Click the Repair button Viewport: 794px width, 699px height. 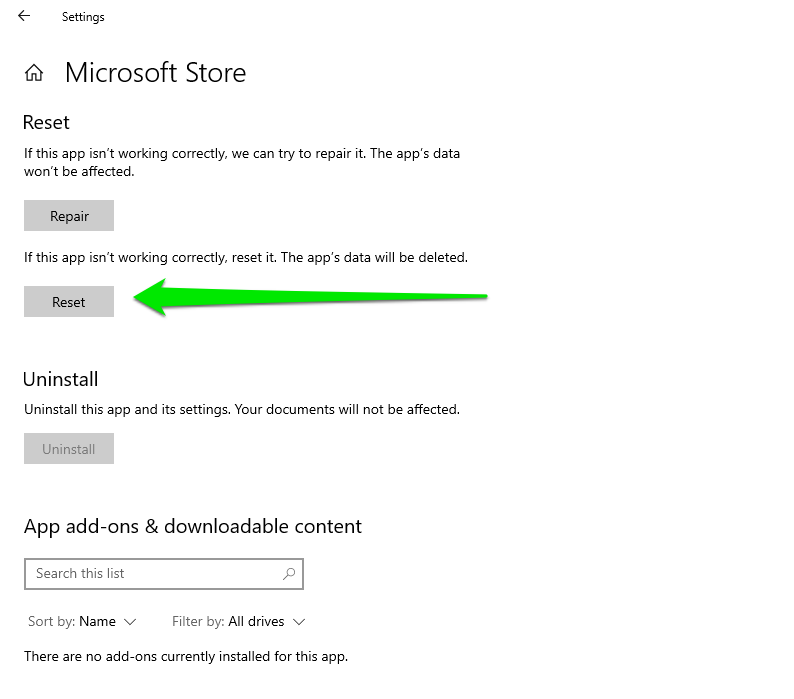point(69,216)
